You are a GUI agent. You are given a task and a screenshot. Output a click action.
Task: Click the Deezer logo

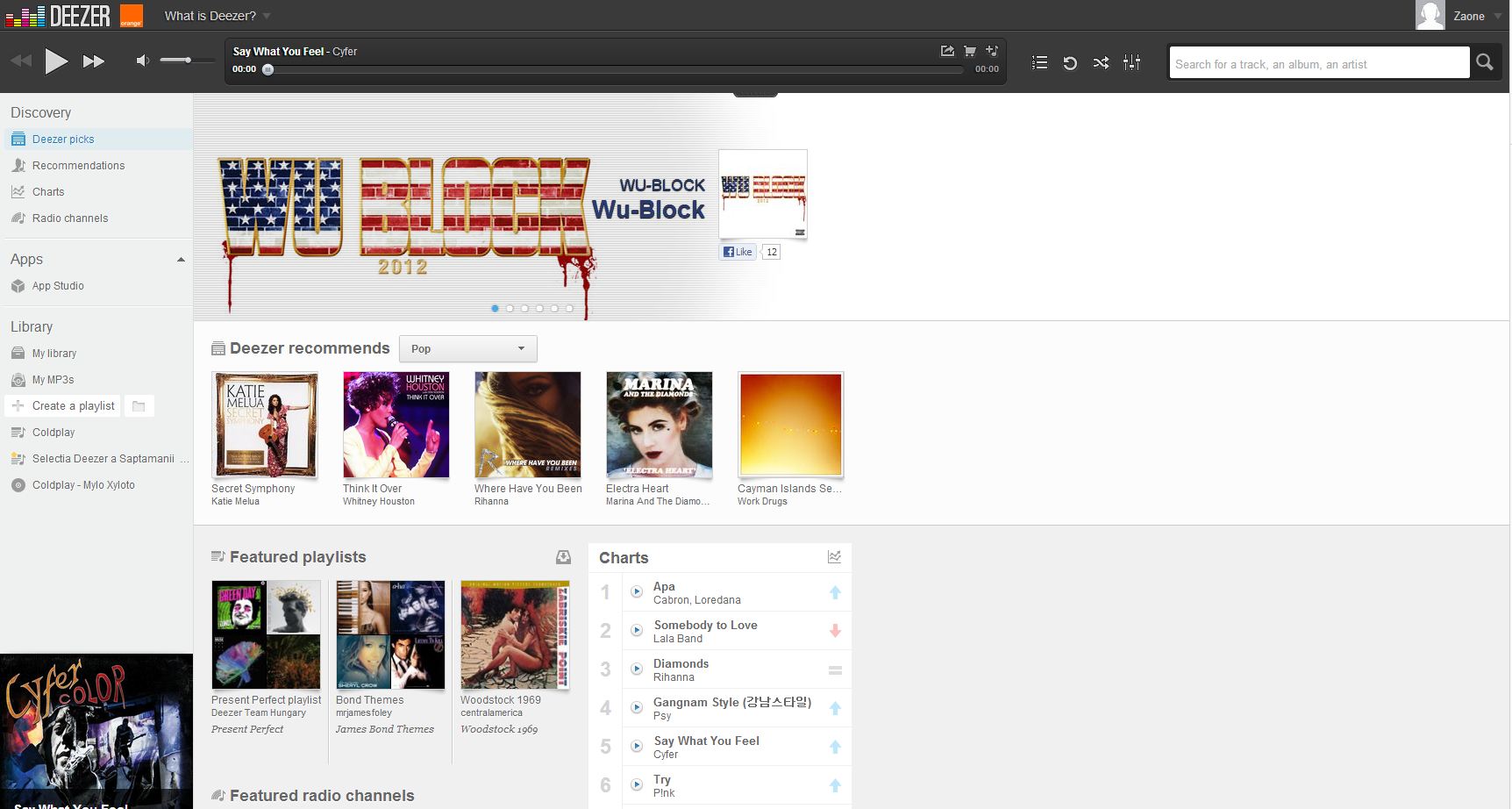[58, 15]
